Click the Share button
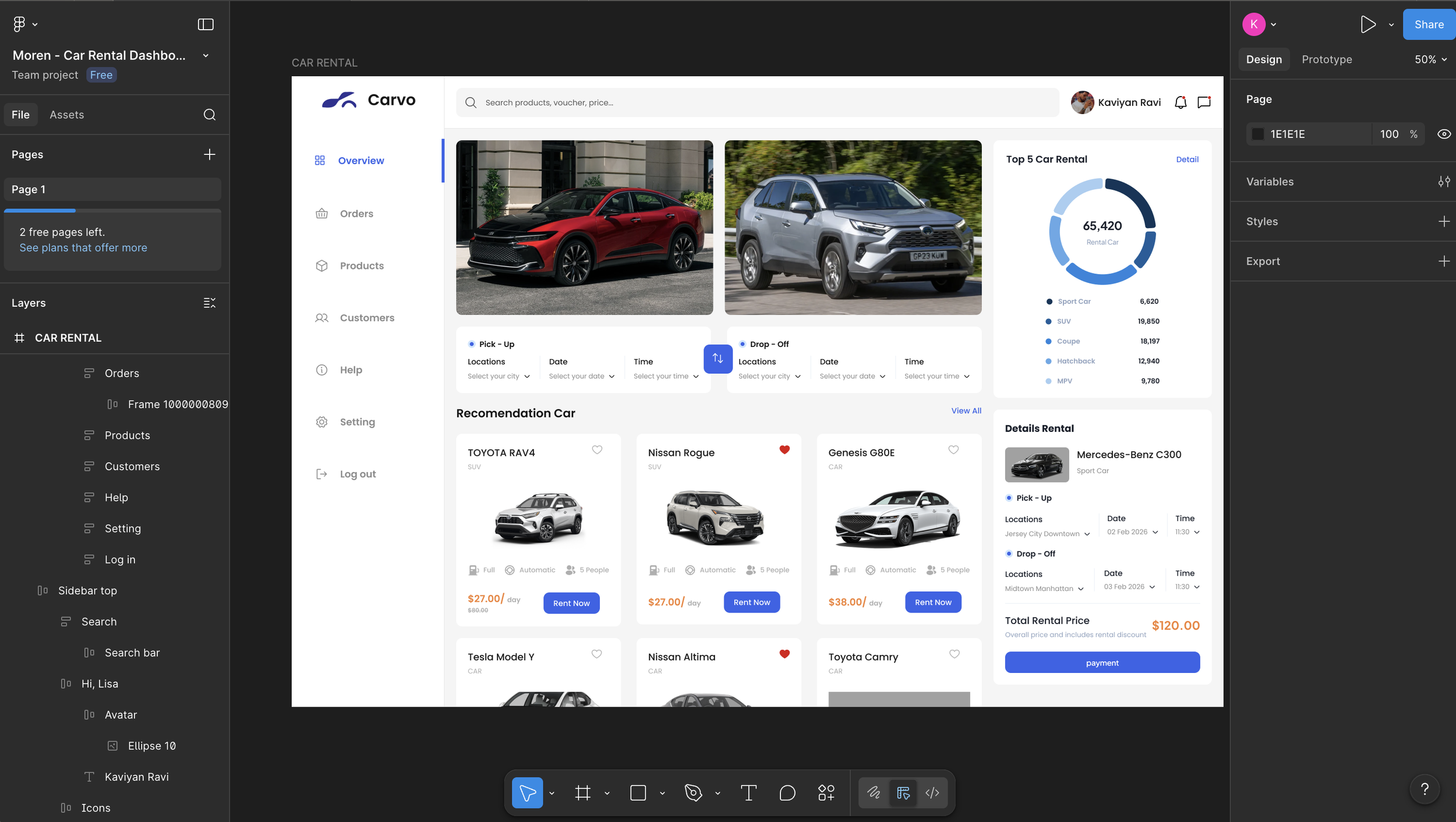 tap(1429, 24)
